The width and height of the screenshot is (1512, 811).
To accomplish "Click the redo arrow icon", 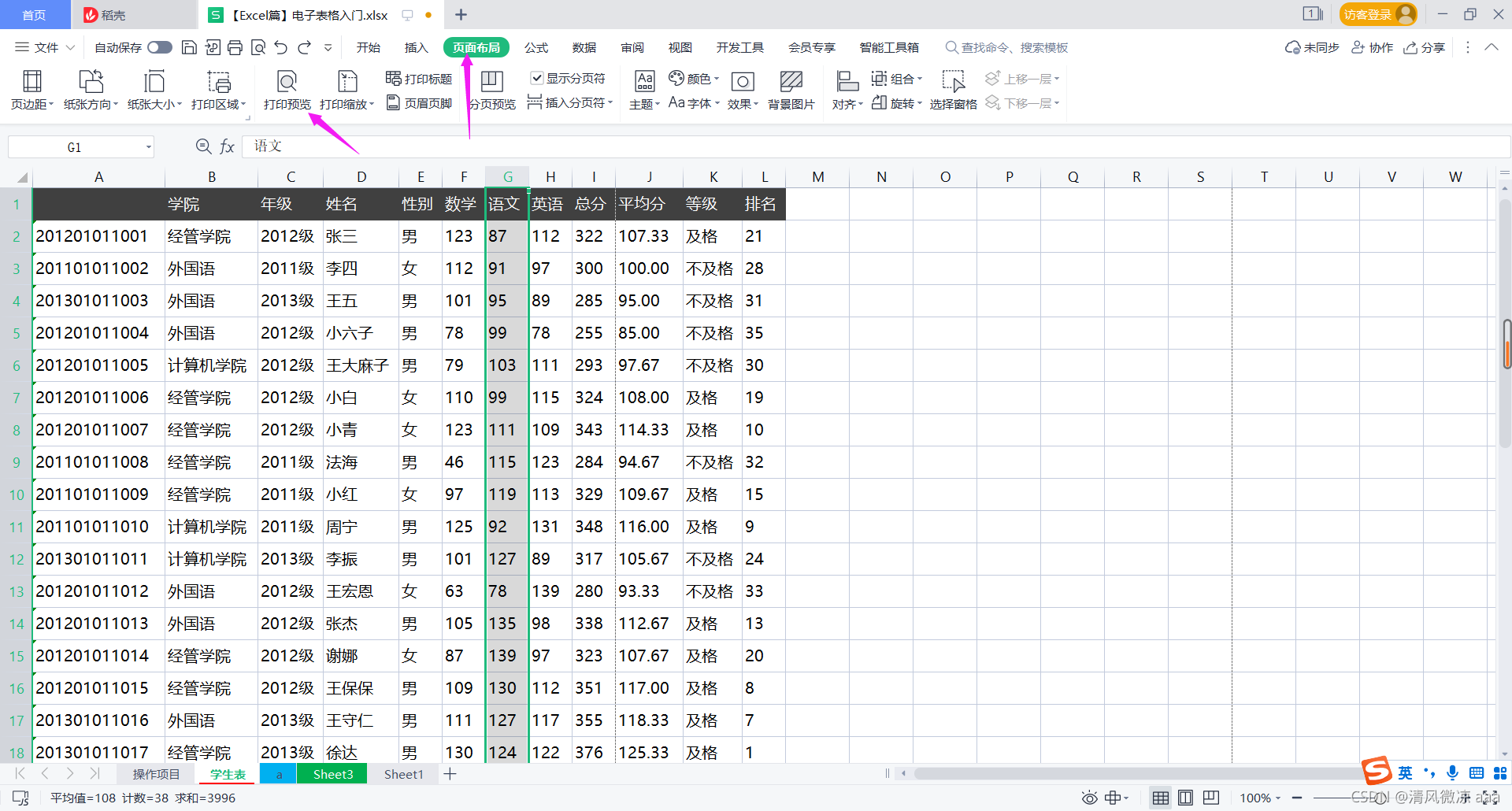I will [x=305, y=47].
